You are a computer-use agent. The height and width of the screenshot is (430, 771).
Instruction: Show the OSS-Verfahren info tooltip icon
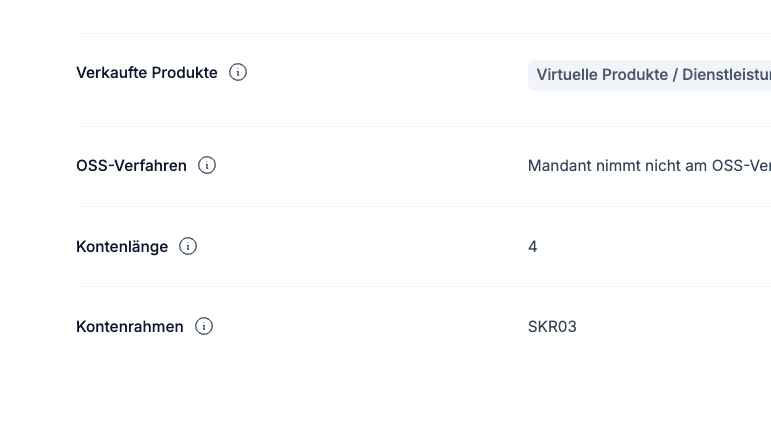(207, 165)
